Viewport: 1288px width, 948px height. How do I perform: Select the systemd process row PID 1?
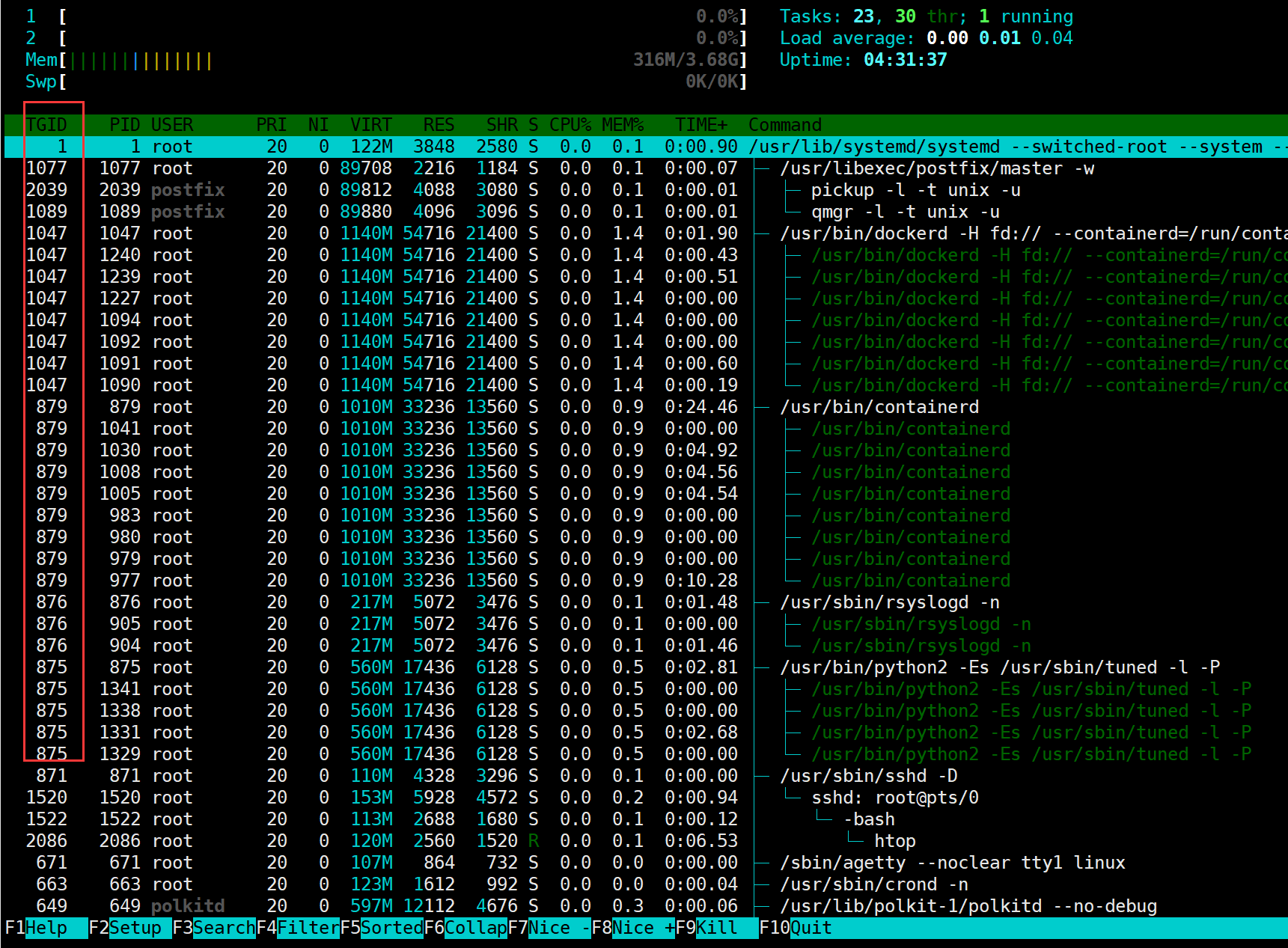(646, 147)
